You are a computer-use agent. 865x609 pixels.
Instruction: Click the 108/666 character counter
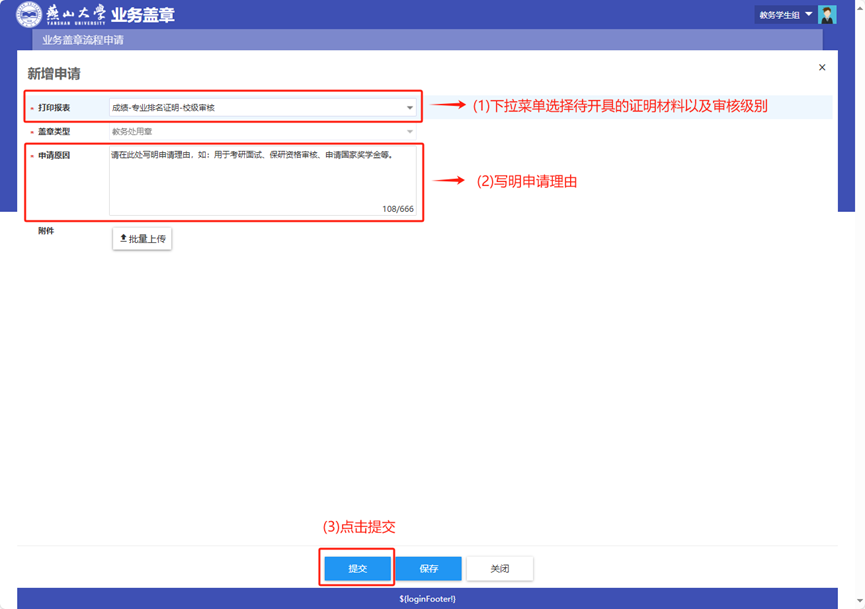pos(397,209)
